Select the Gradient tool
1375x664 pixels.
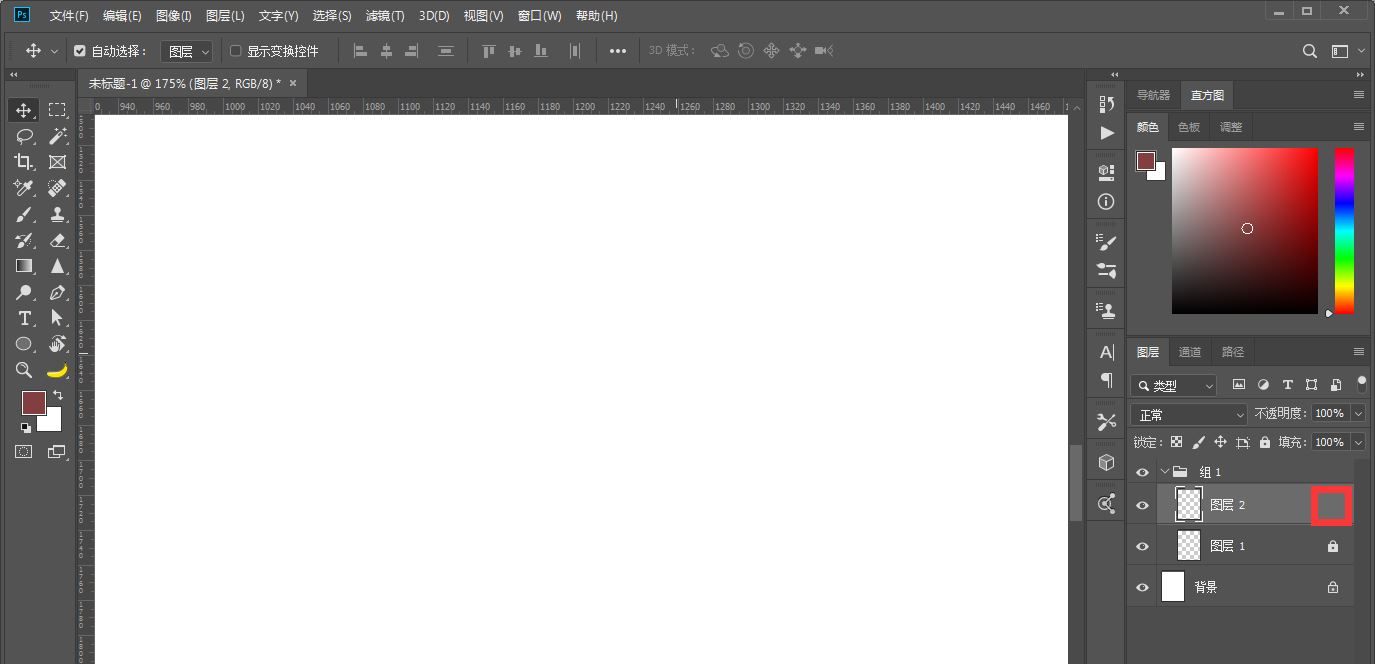(24, 266)
